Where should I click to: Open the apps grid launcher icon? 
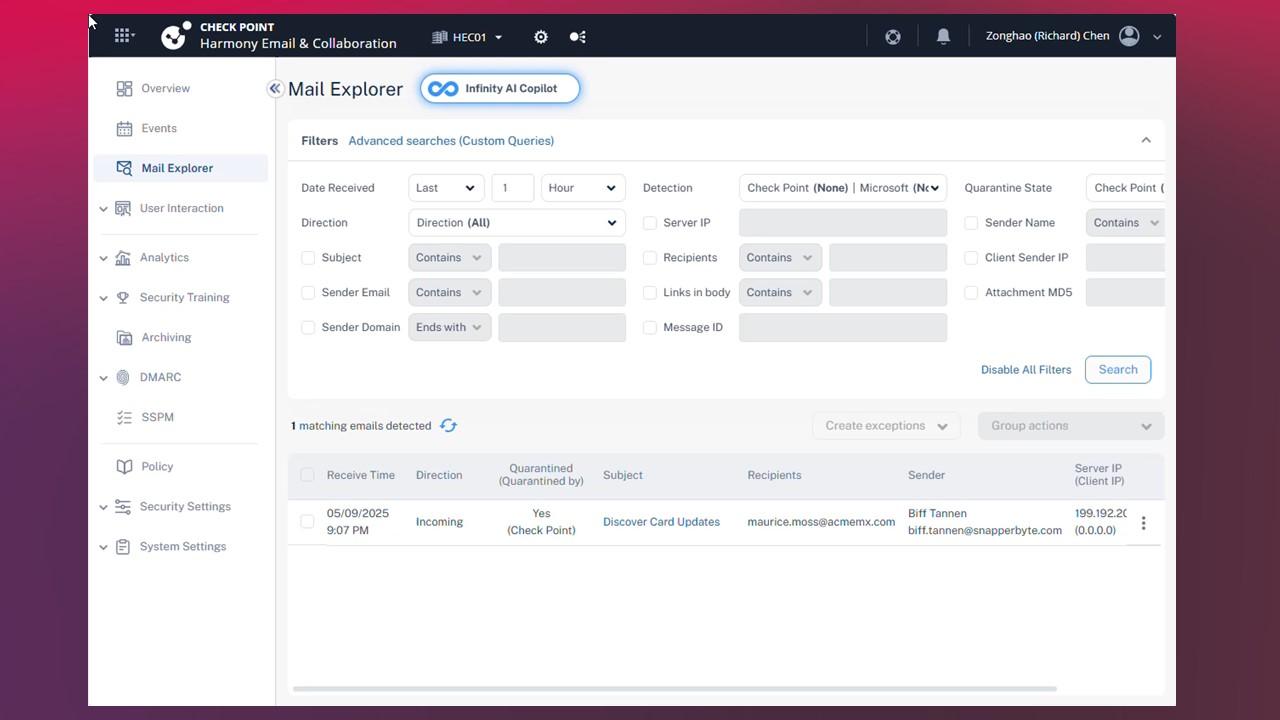tap(122, 36)
